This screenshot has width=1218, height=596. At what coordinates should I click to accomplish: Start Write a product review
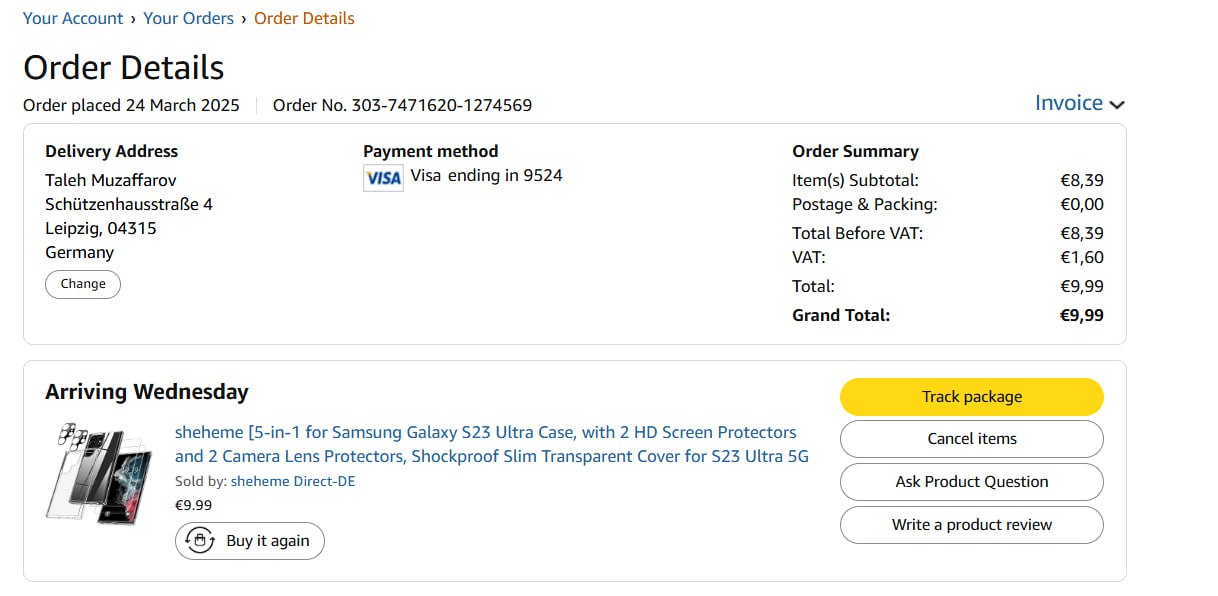tap(971, 525)
